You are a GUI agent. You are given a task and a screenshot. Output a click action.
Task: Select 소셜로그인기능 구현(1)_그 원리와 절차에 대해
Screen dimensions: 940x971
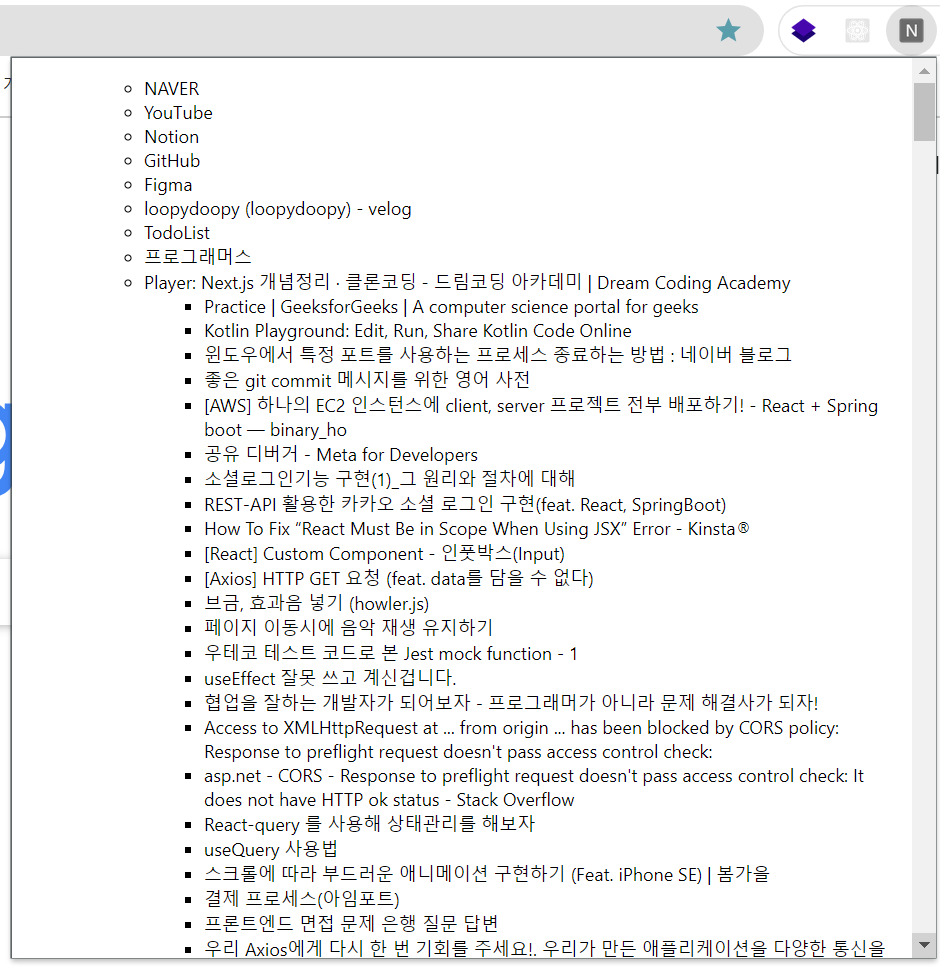(389, 479)
